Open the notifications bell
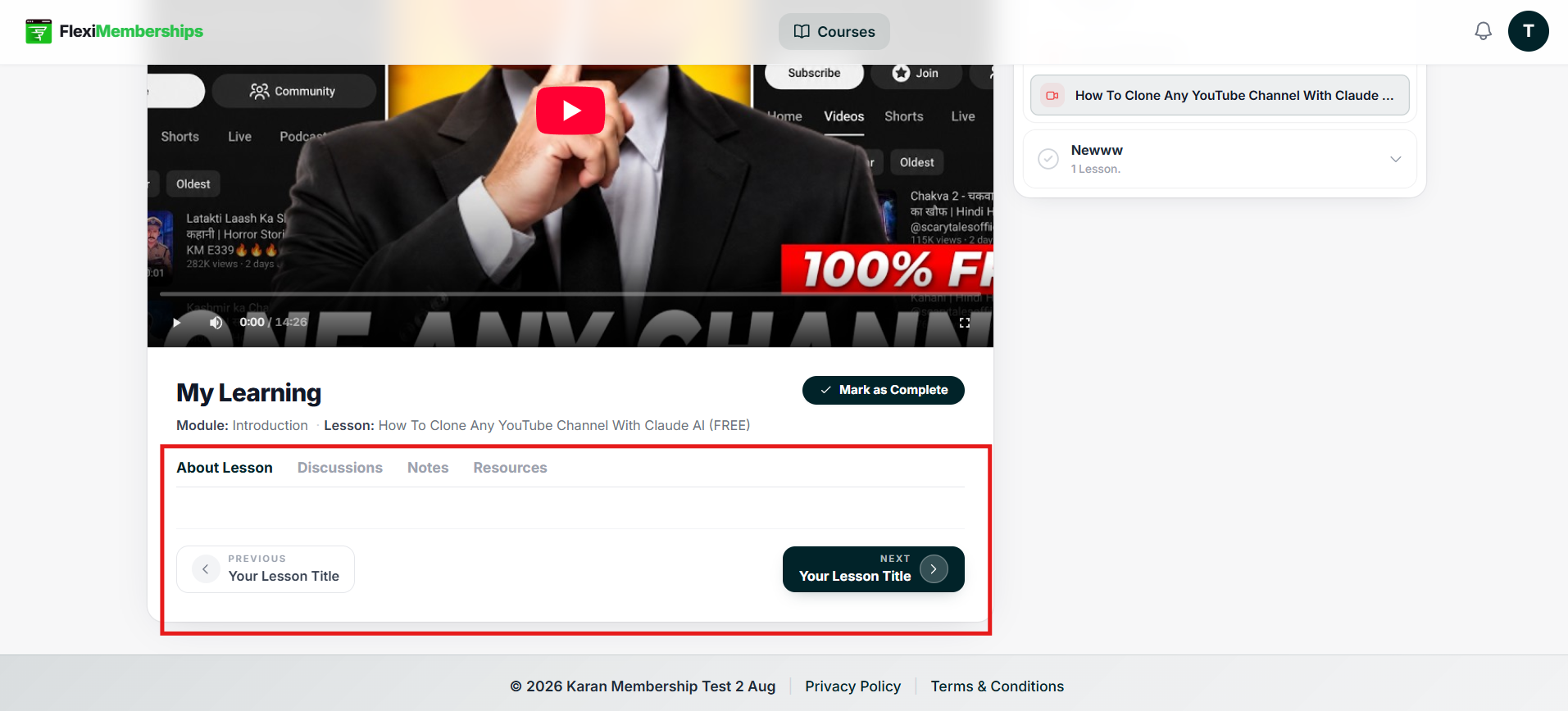The image size is (1568, 711). click(x=1483, y=31)
